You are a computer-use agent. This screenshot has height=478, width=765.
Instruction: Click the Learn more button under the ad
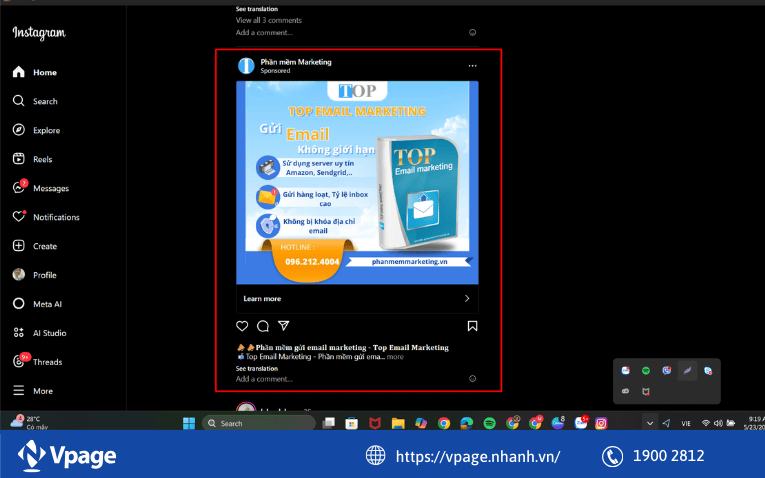click(357, 299)
